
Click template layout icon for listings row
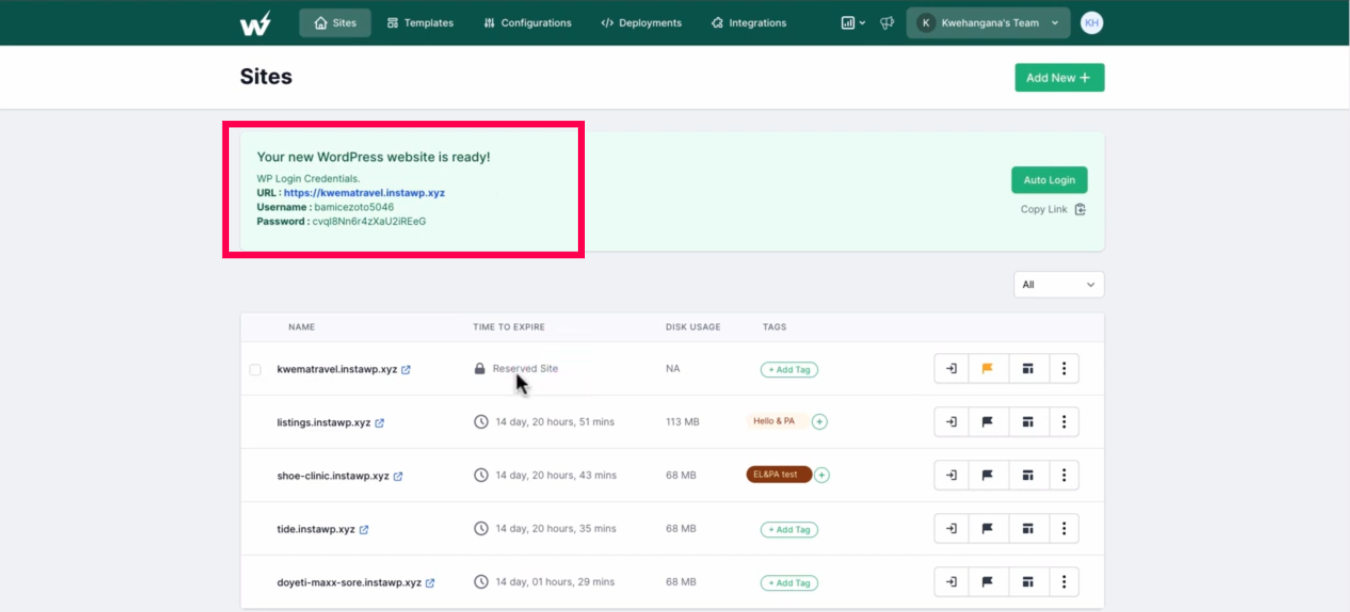point(1027,422)
